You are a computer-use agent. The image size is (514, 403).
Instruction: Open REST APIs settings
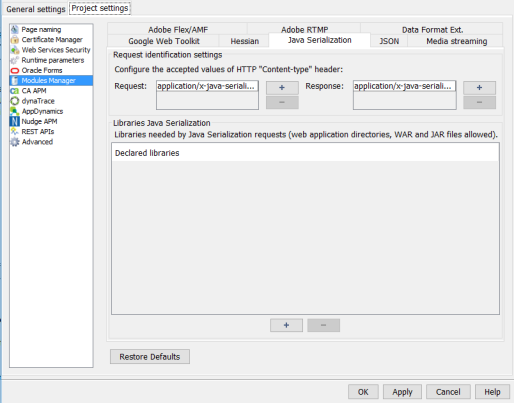[38, 132]
